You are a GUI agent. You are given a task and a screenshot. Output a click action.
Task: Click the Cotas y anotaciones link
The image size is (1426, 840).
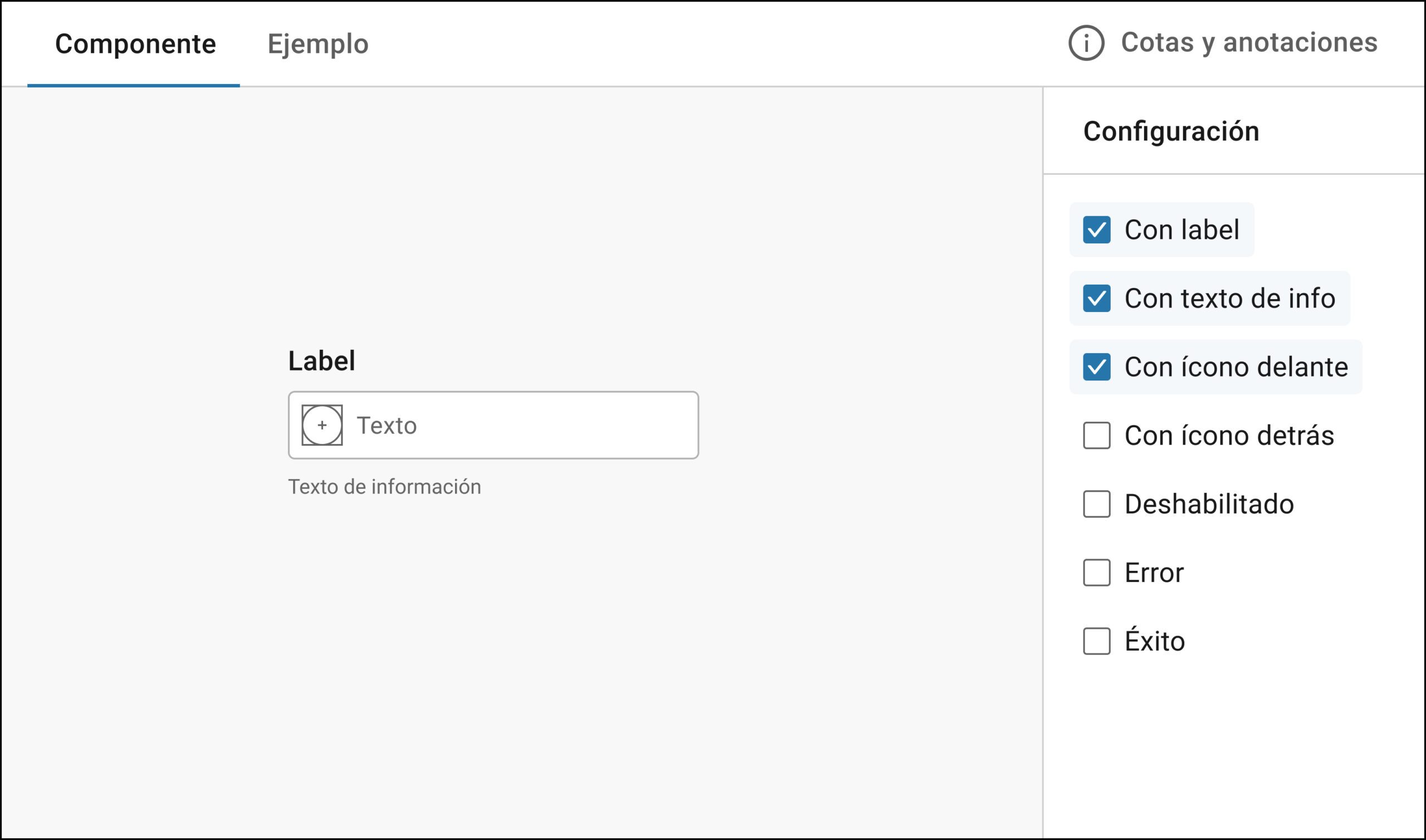(x=1248, y=42)
